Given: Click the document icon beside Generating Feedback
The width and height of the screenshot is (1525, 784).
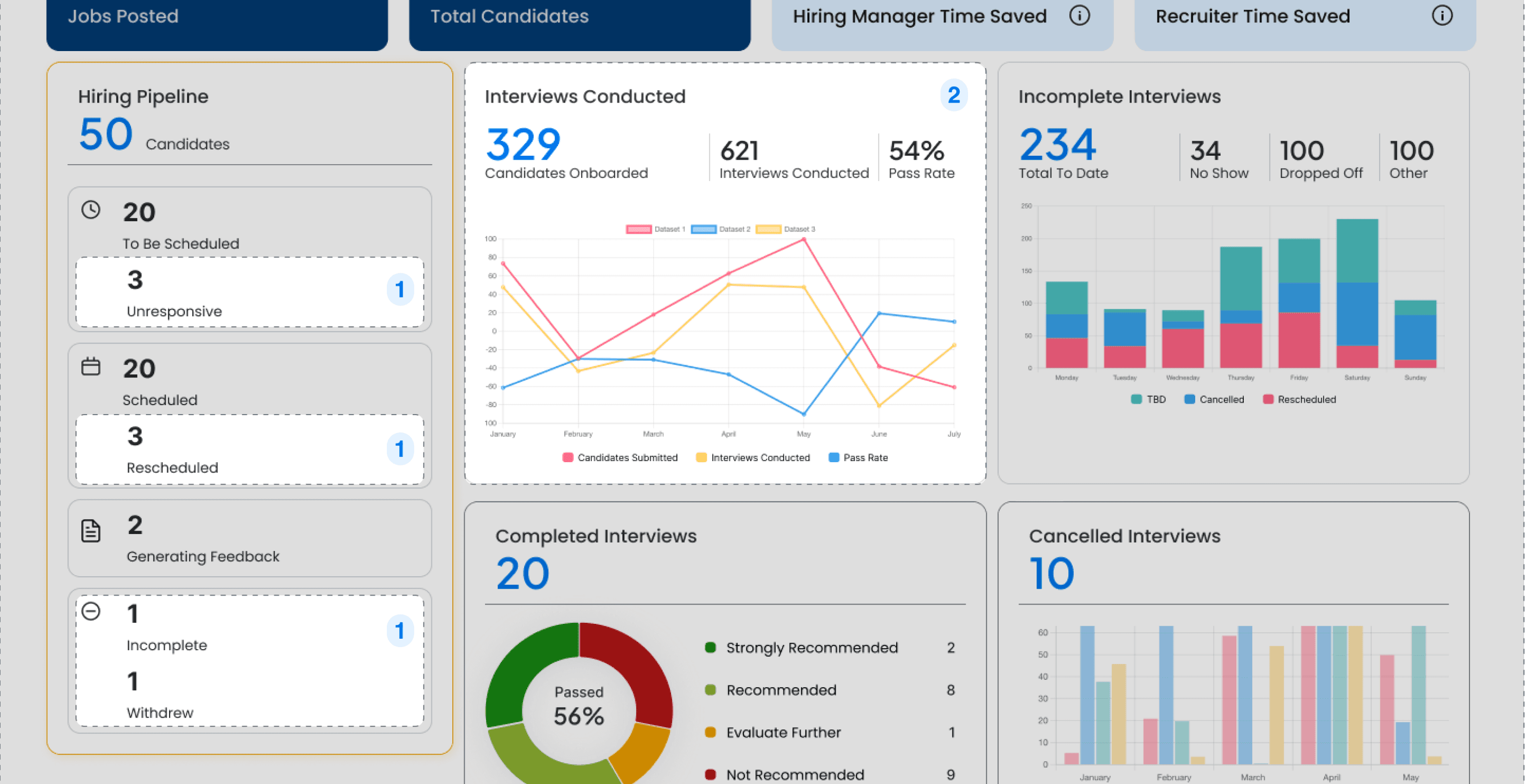Looking at the screenshot, I should pyautogui.click(x=91, y=531).
